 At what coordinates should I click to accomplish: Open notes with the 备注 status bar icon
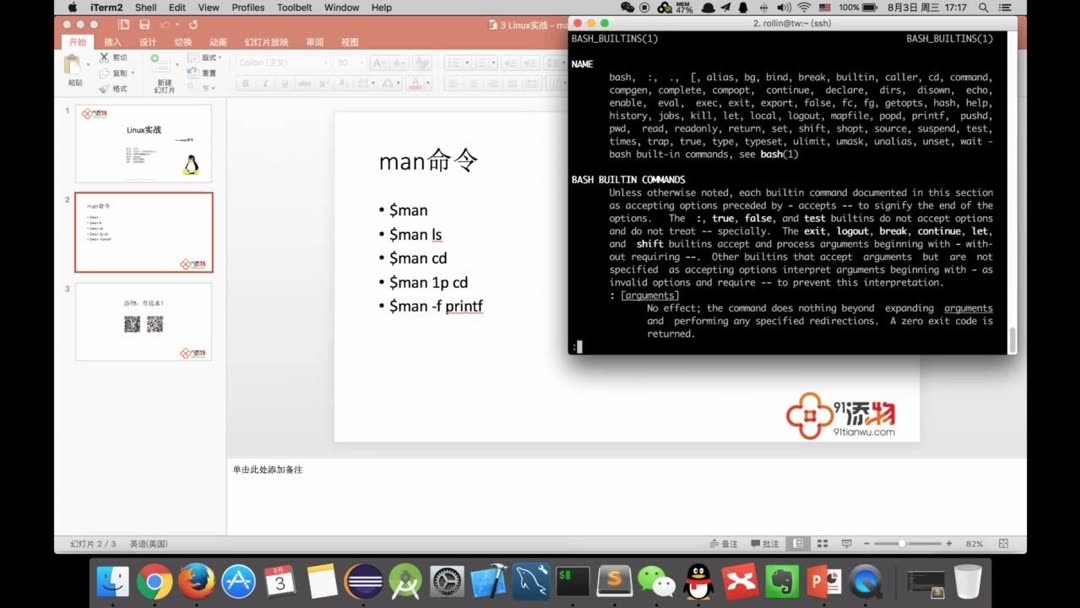pos(724,542)
